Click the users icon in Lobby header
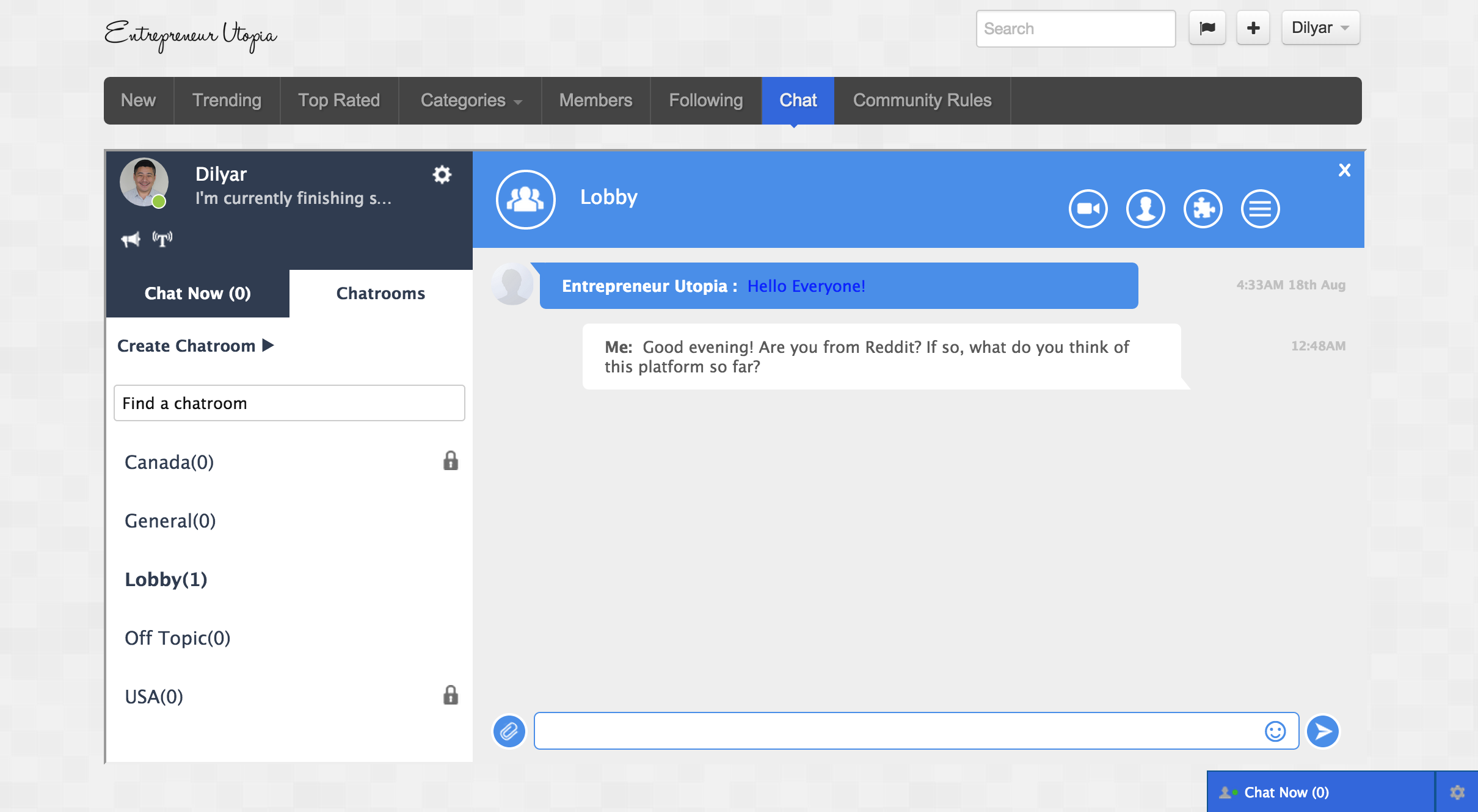This screenshot has height=812, width=1478. [1145, 209]
